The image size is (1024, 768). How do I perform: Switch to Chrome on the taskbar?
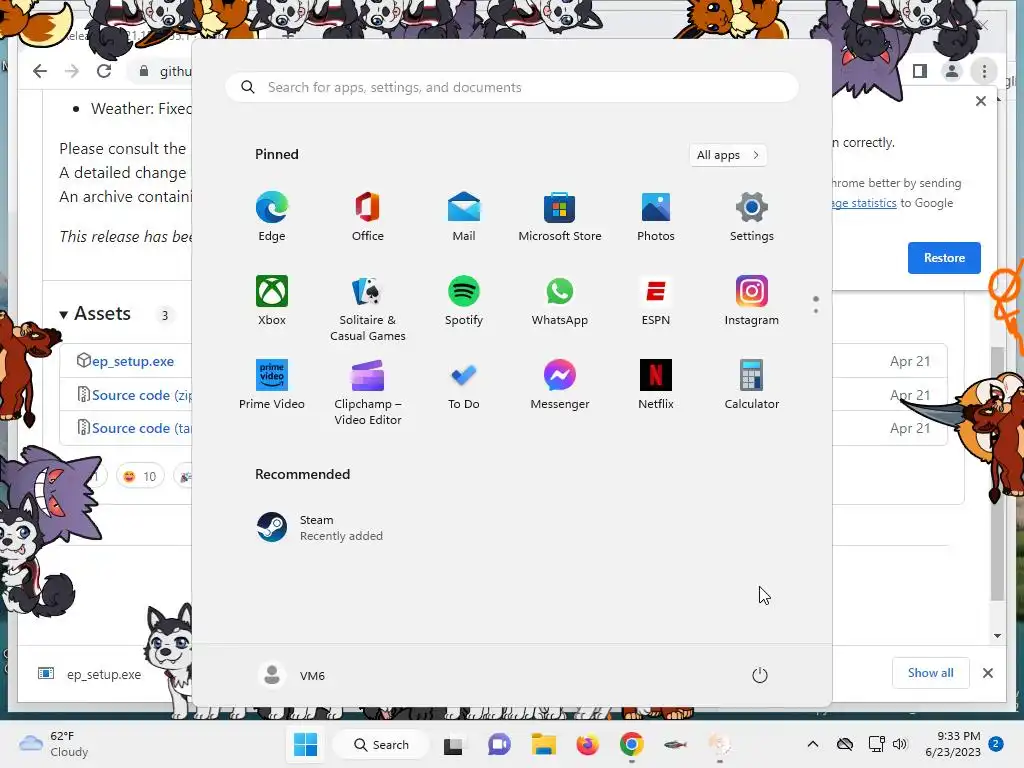point(632,744)
